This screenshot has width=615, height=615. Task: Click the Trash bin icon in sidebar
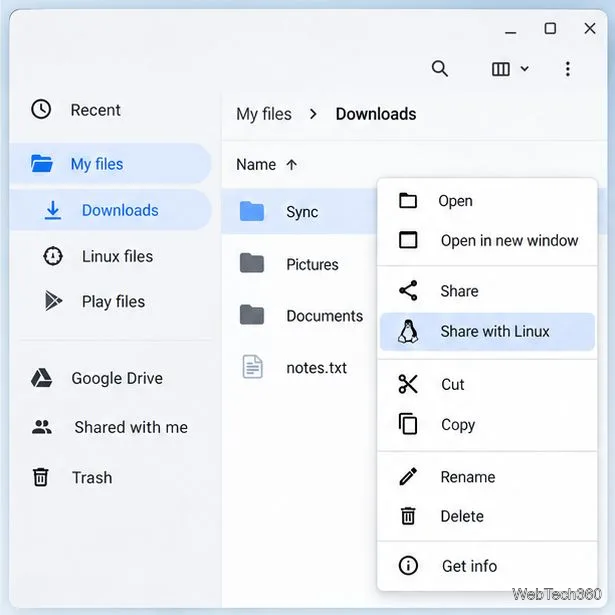point(41,477)
